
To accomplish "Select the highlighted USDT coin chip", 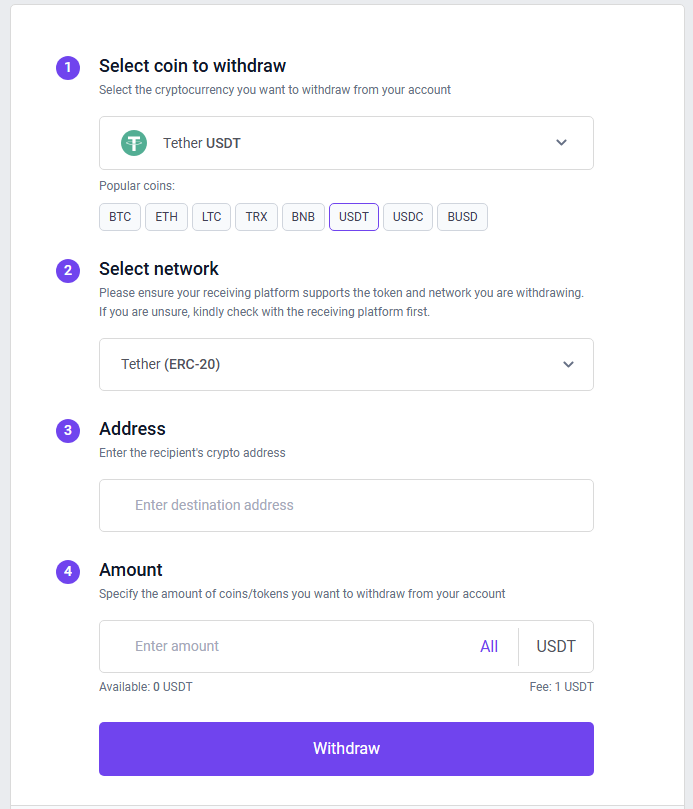I will (x=354, y=217).
